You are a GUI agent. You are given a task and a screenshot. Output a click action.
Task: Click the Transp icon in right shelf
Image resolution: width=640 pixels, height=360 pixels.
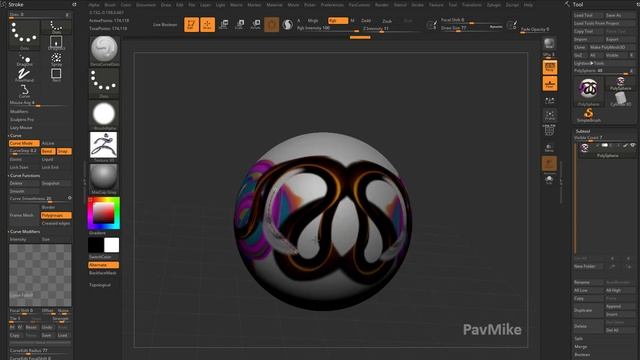(x=549, y=148)
